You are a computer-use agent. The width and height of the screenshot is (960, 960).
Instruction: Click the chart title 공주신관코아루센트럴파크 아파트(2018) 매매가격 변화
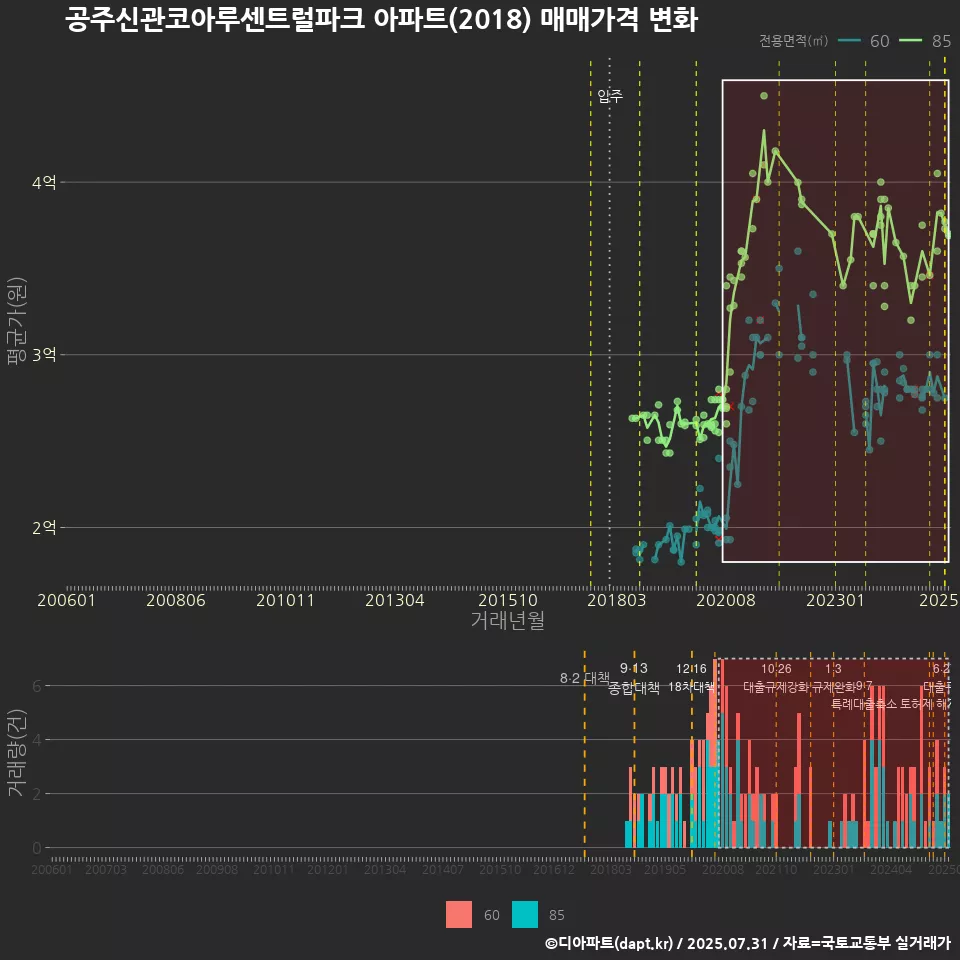tap(381, 20)
